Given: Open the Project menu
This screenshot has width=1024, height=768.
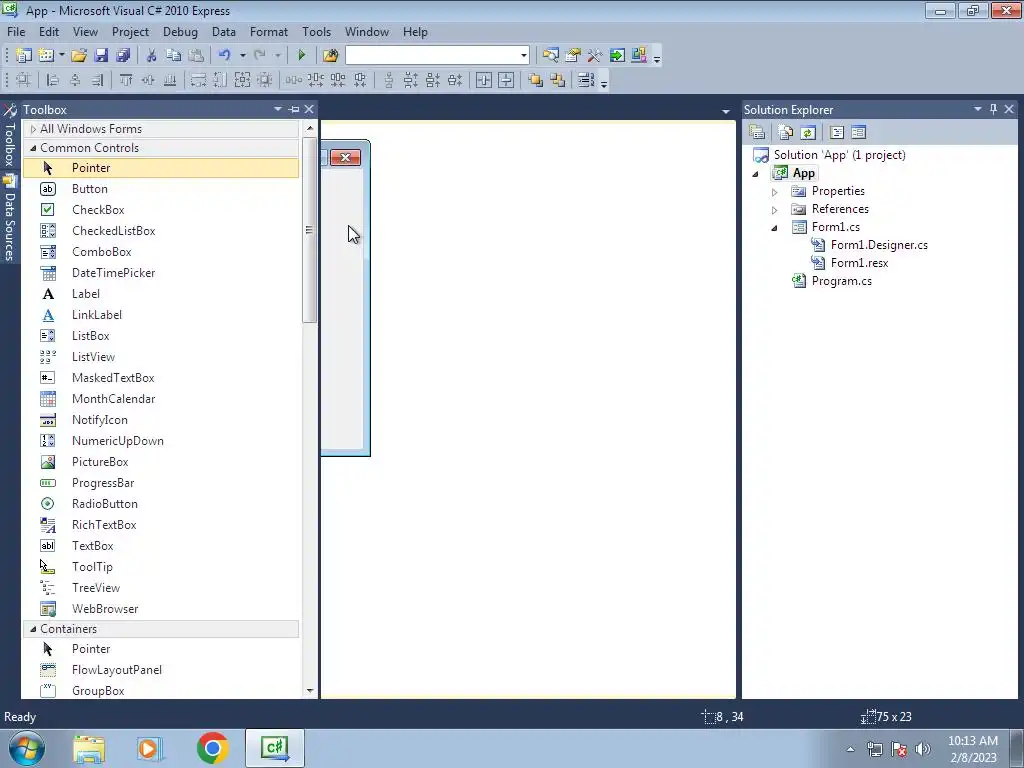Looking at the screenshot, I should pyautogui.click(x=131, y=31).
